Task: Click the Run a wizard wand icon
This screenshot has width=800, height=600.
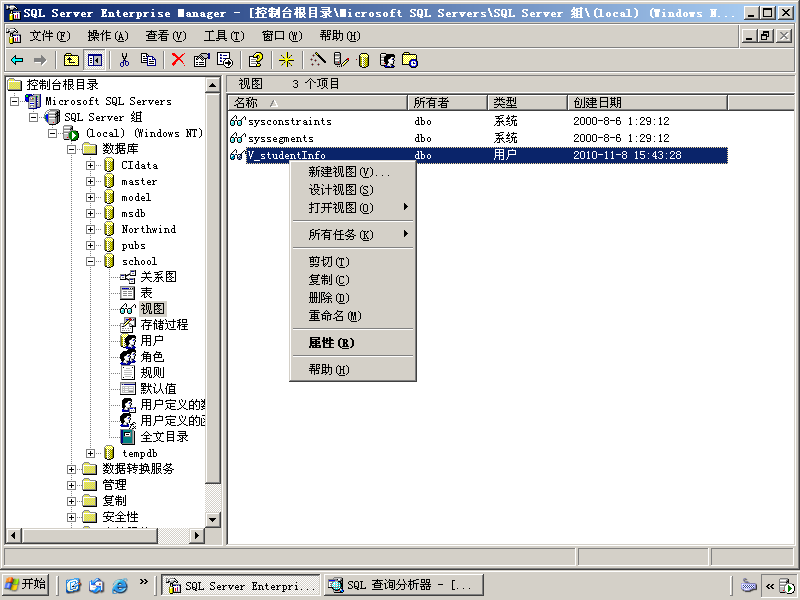Action: pyautogui.click(x=318, y=60)
